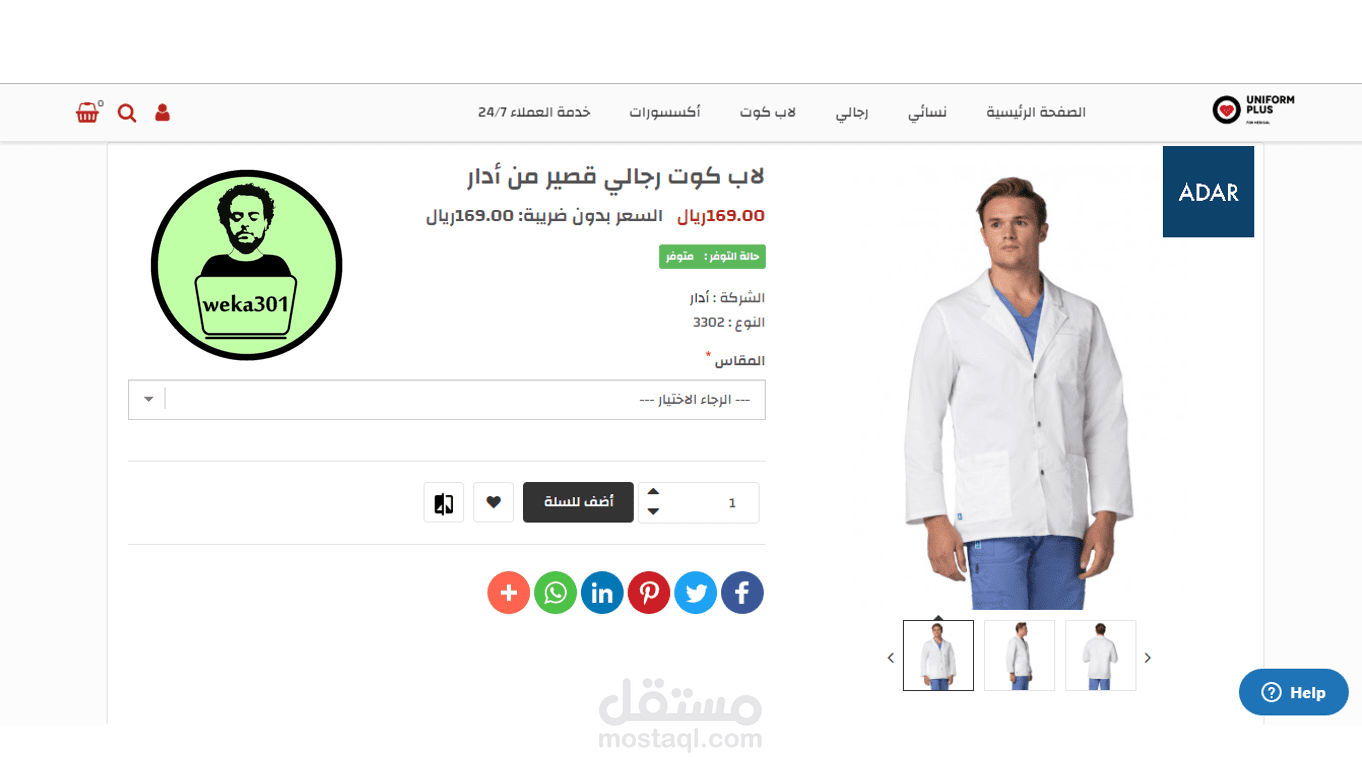
Task: Select the back-view lab coat thumbnail
Action: click(1100, 655)
